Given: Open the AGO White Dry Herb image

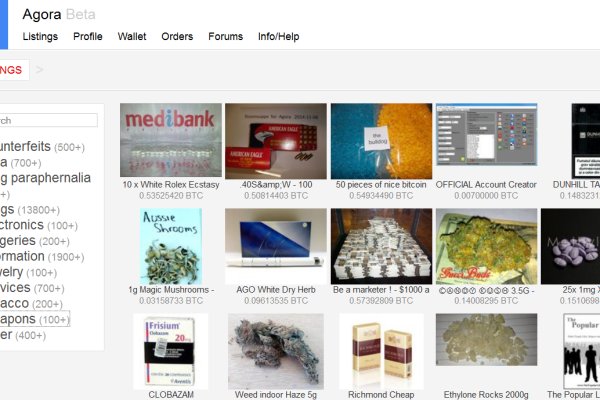Looking at the screenshot, I should coord(276,246).
